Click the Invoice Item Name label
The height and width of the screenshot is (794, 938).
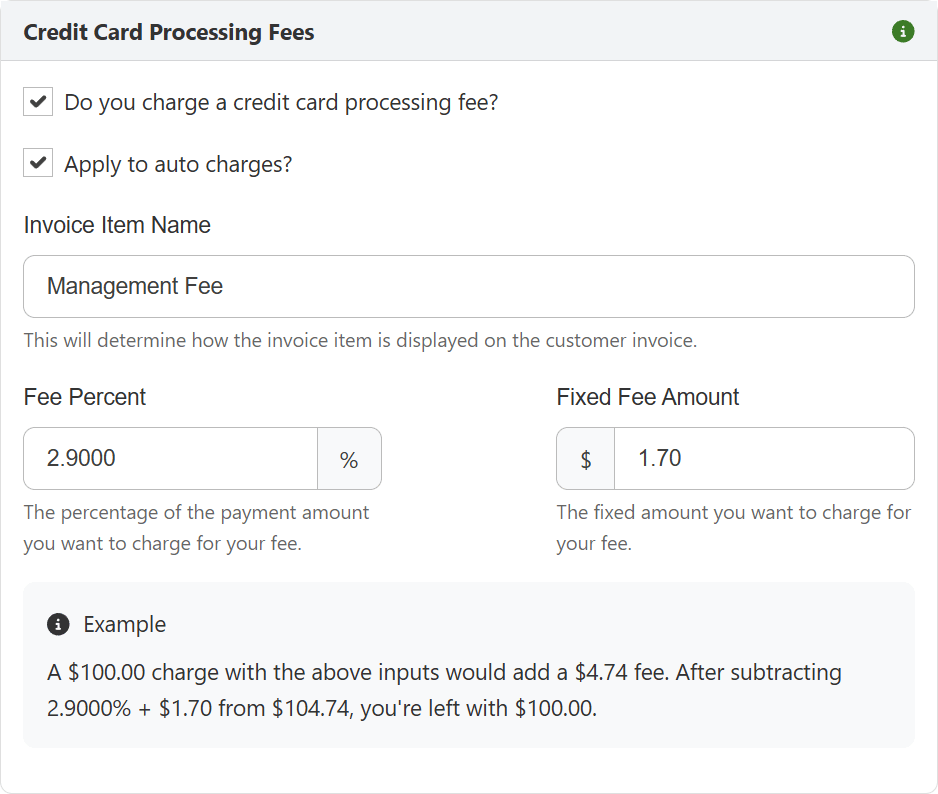point(117,225)
